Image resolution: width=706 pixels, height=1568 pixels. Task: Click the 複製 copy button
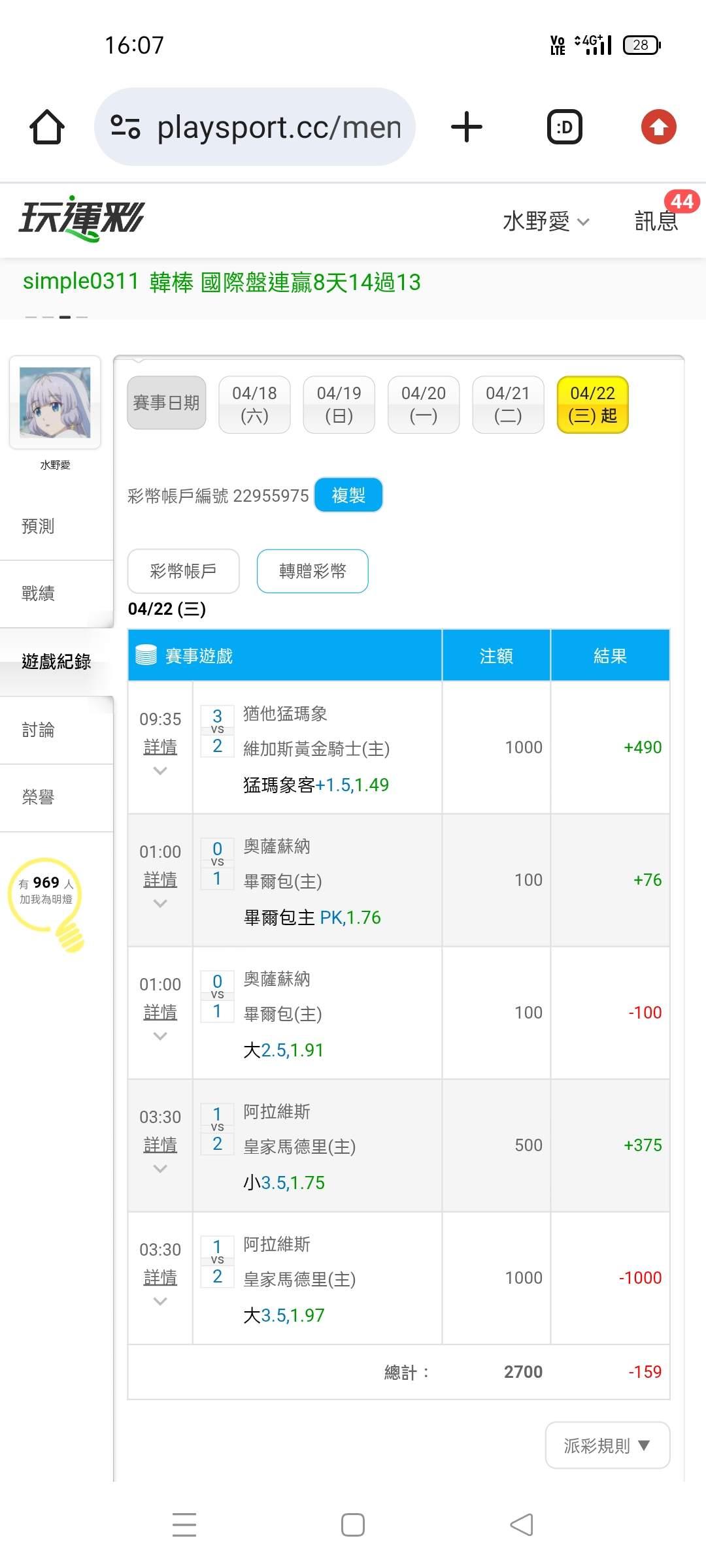(x=348, y=495)
